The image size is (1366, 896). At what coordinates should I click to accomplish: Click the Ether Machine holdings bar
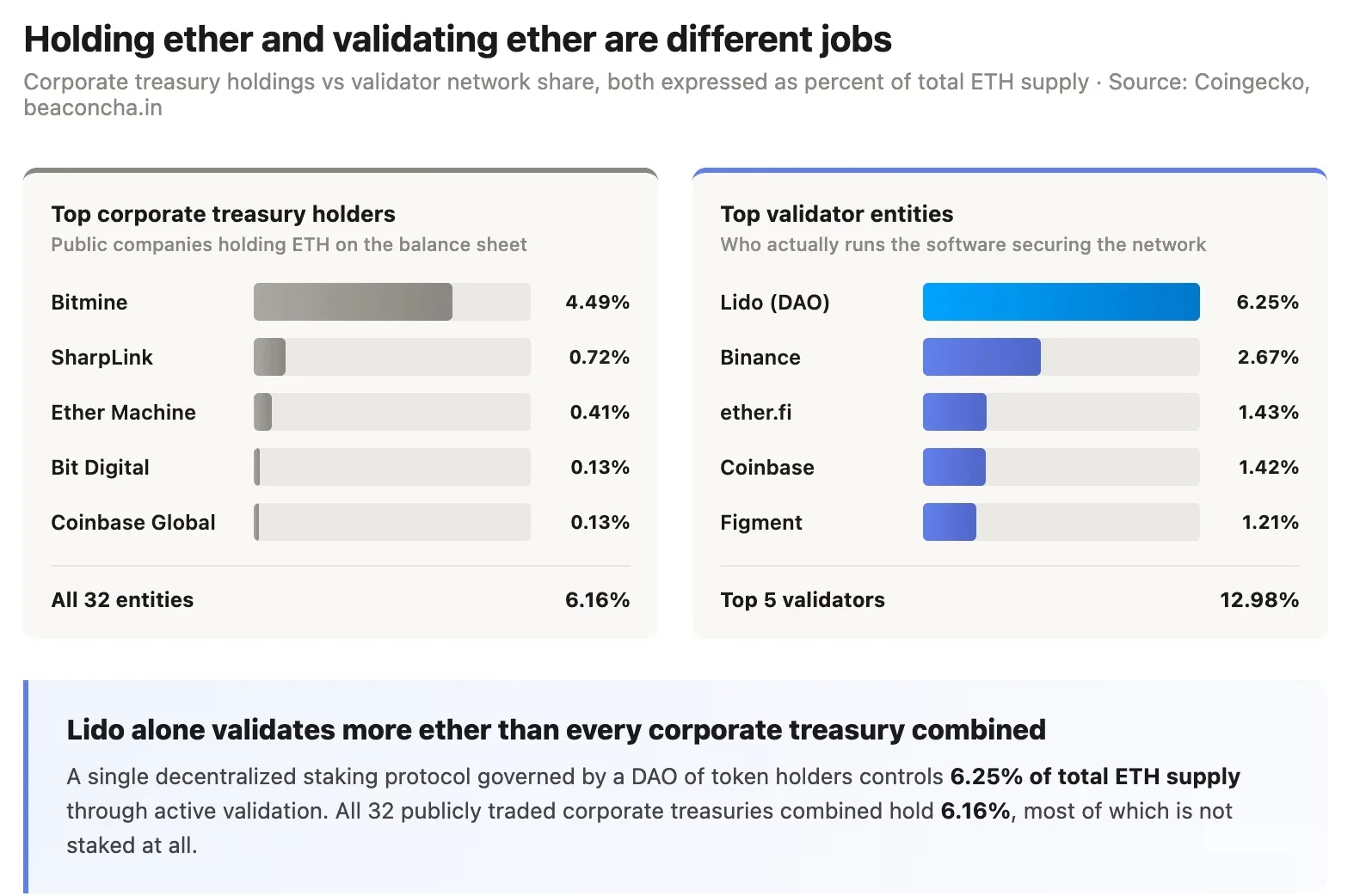click(391, 412)
